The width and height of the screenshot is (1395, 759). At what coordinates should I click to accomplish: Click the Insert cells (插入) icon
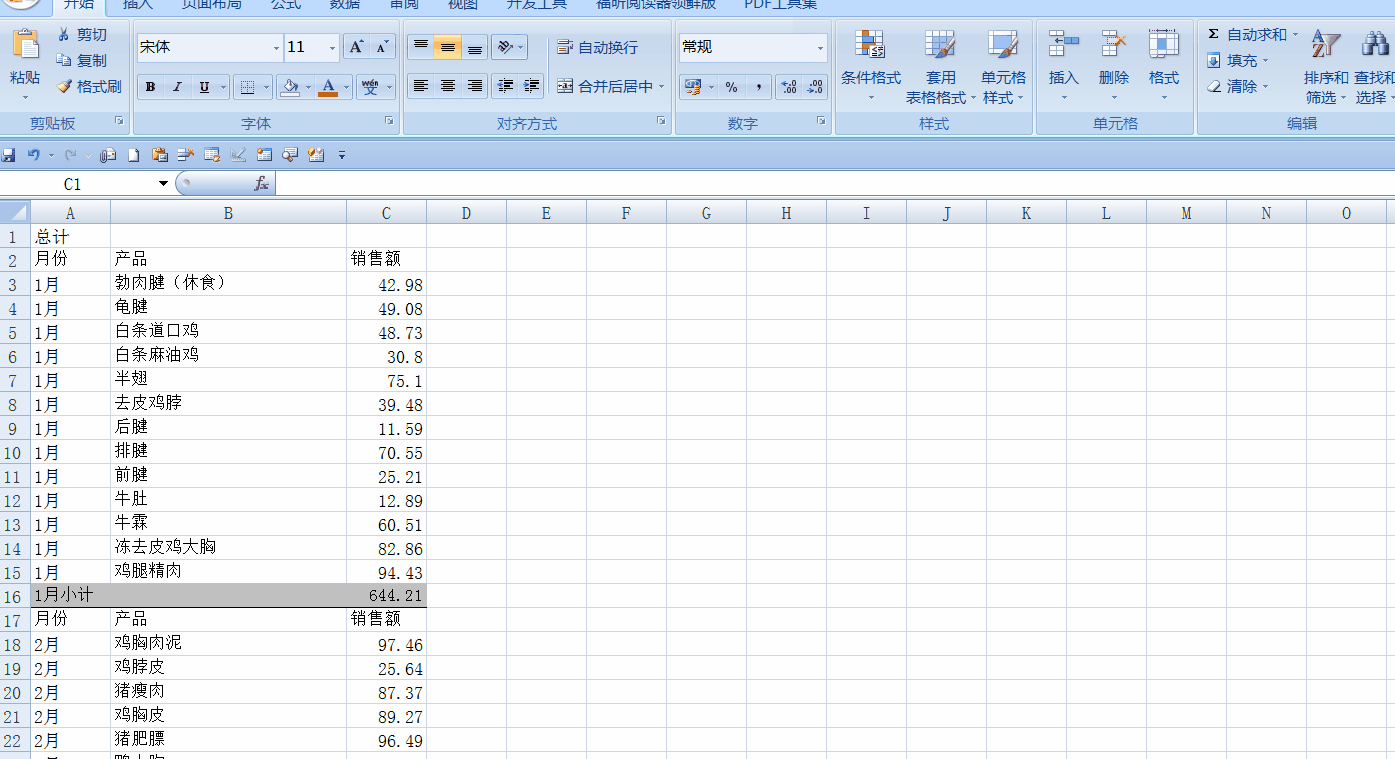point(1063,44)
